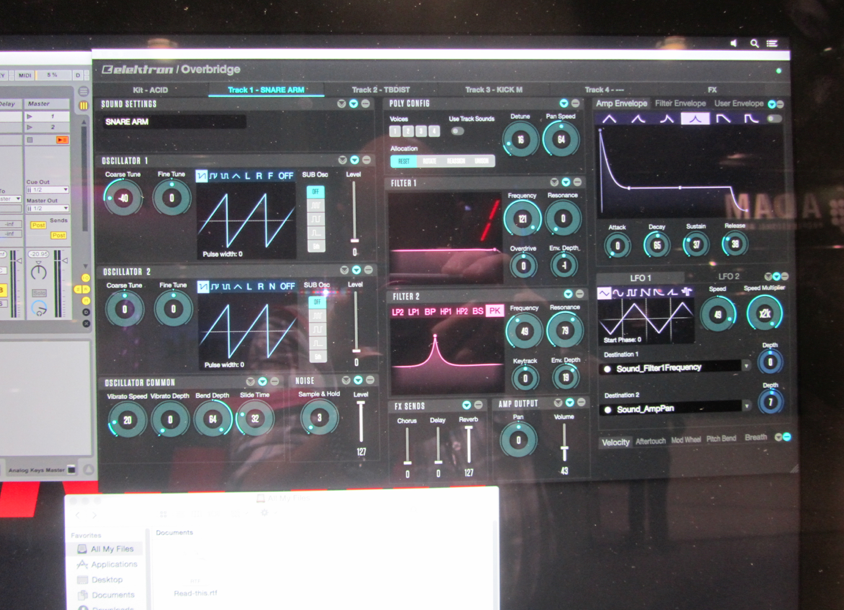Click the SNARE ARM sound name field
844x610 pixels.
174,122
